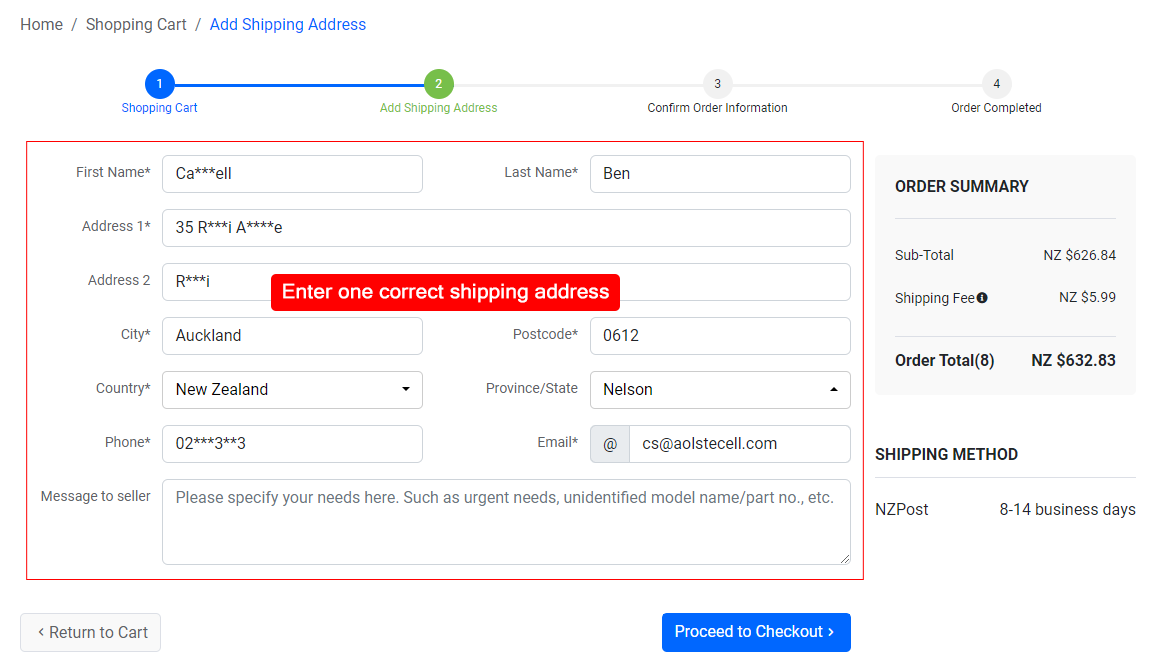Click the Postcode field showing 0612
Image resolution: width=1153 pixels, height=668 pixels.
point(719,335)
